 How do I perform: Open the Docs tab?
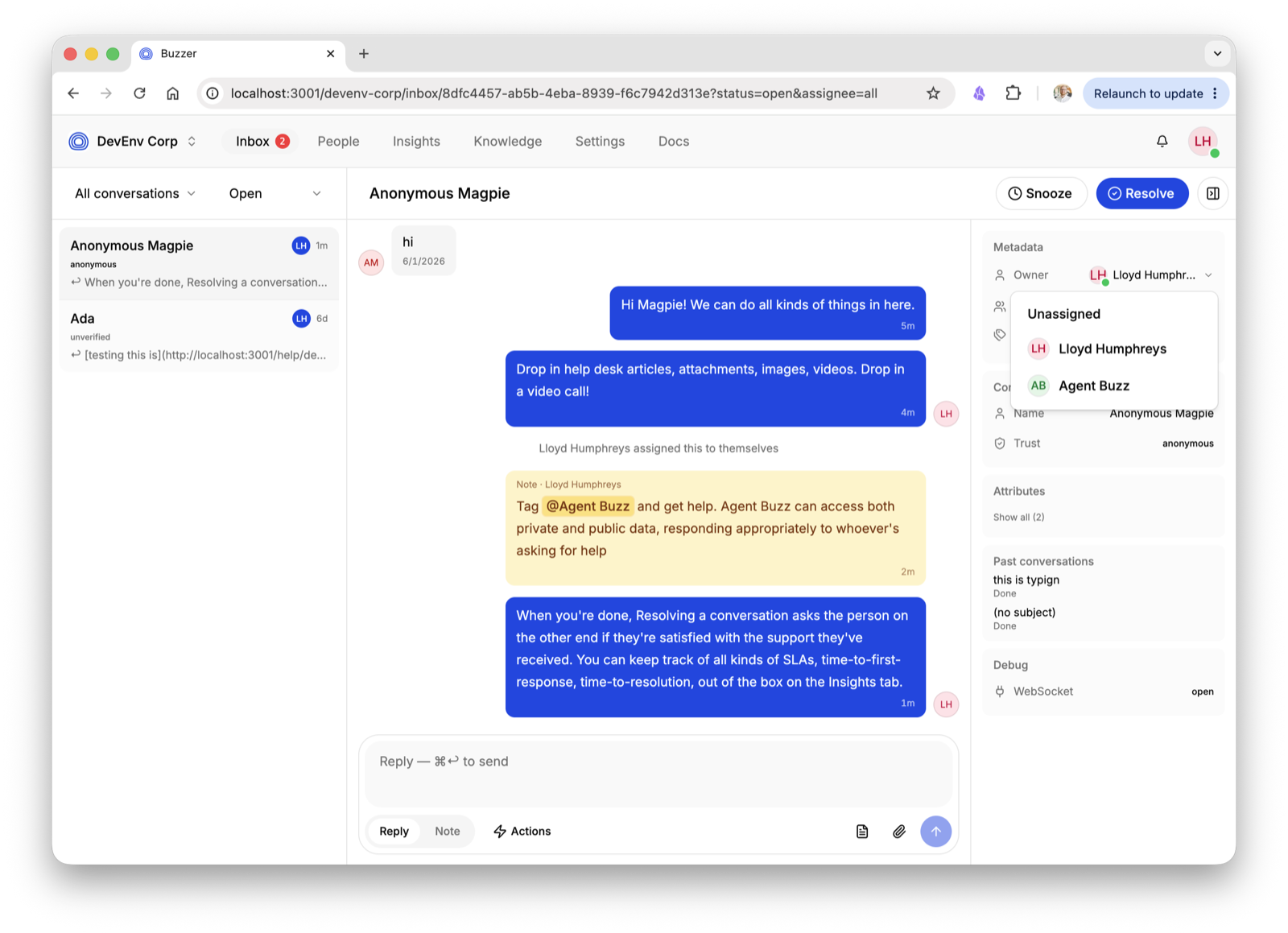[x=674, y=142]
